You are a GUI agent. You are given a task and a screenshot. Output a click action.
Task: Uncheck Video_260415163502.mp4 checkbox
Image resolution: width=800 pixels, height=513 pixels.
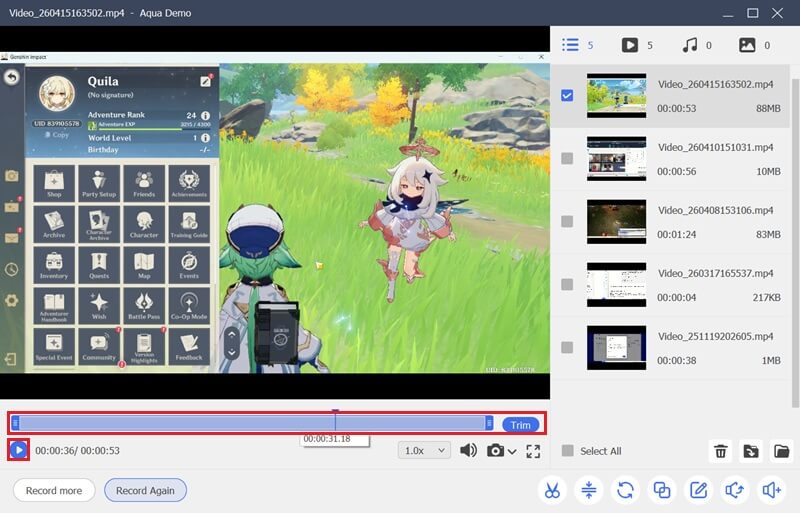pyautogui.click(x=567, y=95)
